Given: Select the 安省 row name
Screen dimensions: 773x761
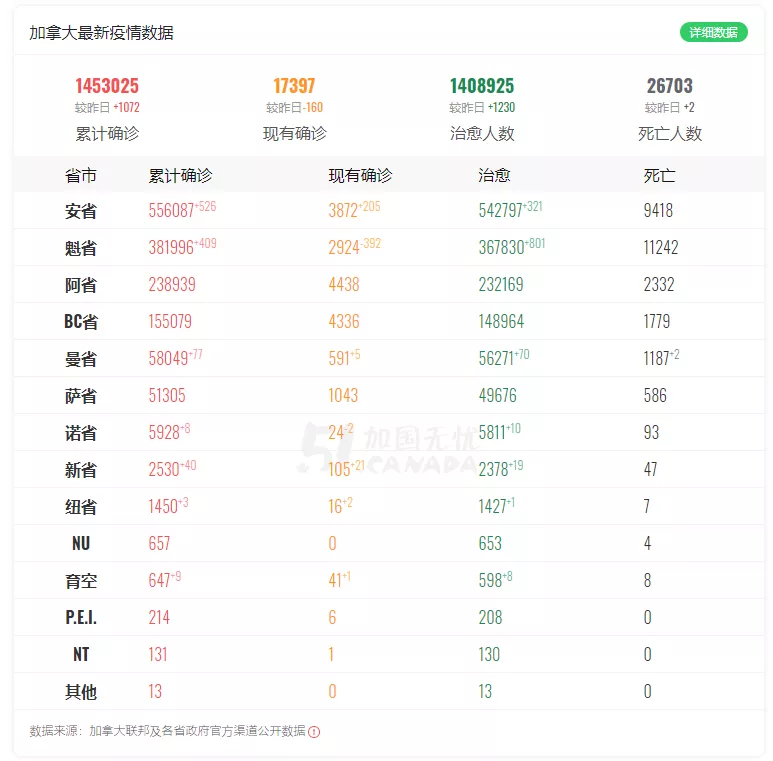Looking at the screenshot, I should tap(81, 211).
